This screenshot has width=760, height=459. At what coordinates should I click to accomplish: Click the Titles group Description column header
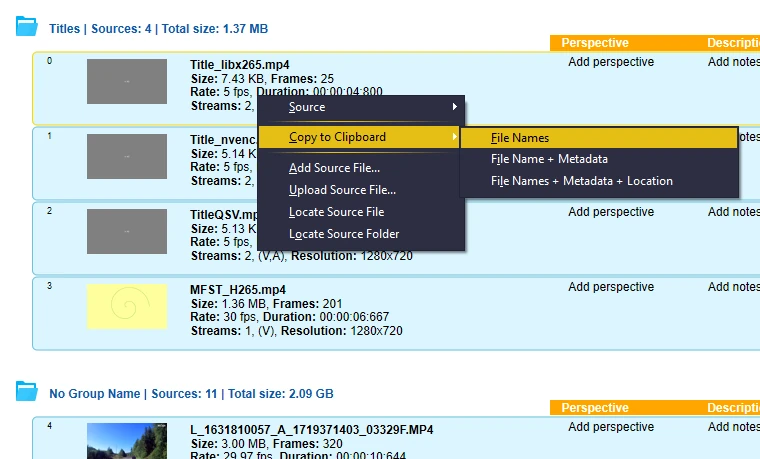[733, 43]
